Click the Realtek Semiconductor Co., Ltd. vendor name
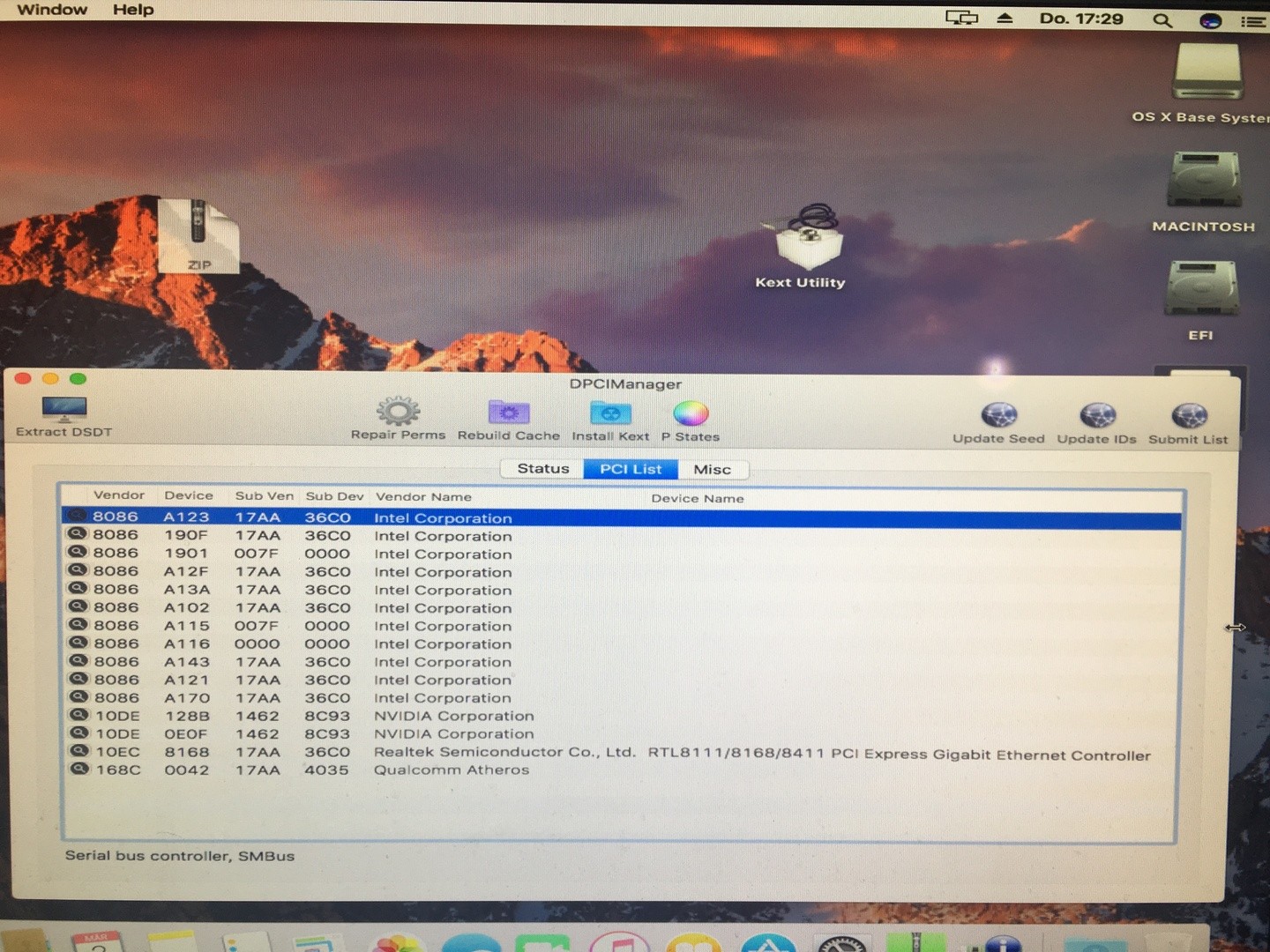The image size is (1270, 952). [504, 752]
